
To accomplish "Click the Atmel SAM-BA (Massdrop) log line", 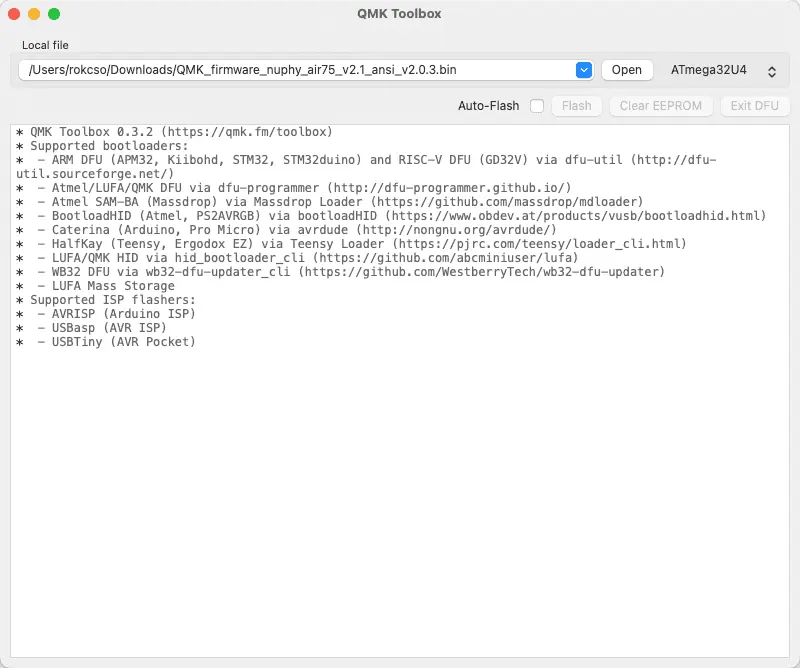I will click(330, 202).
